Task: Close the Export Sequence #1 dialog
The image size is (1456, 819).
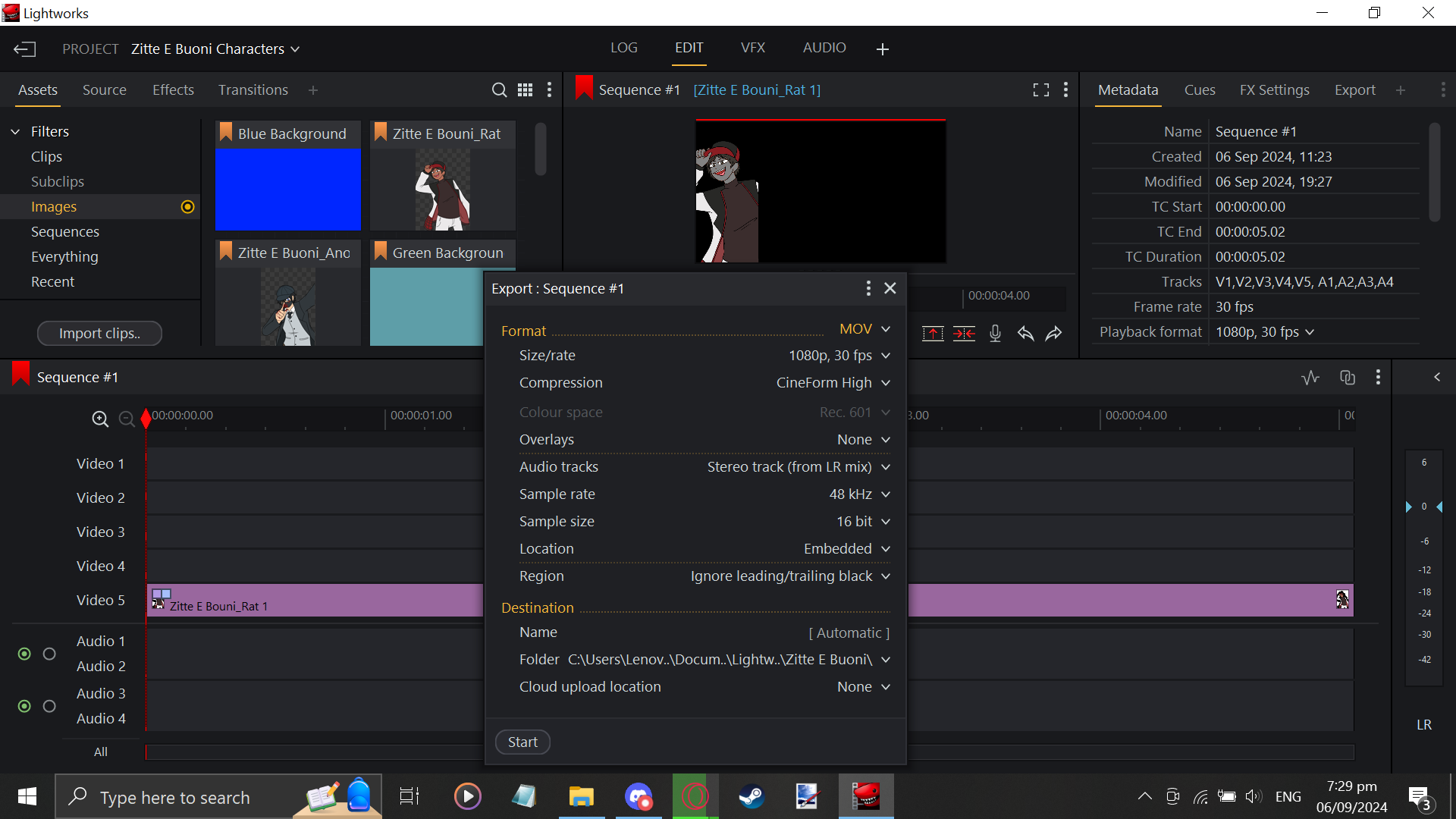Action: (890, 288)
